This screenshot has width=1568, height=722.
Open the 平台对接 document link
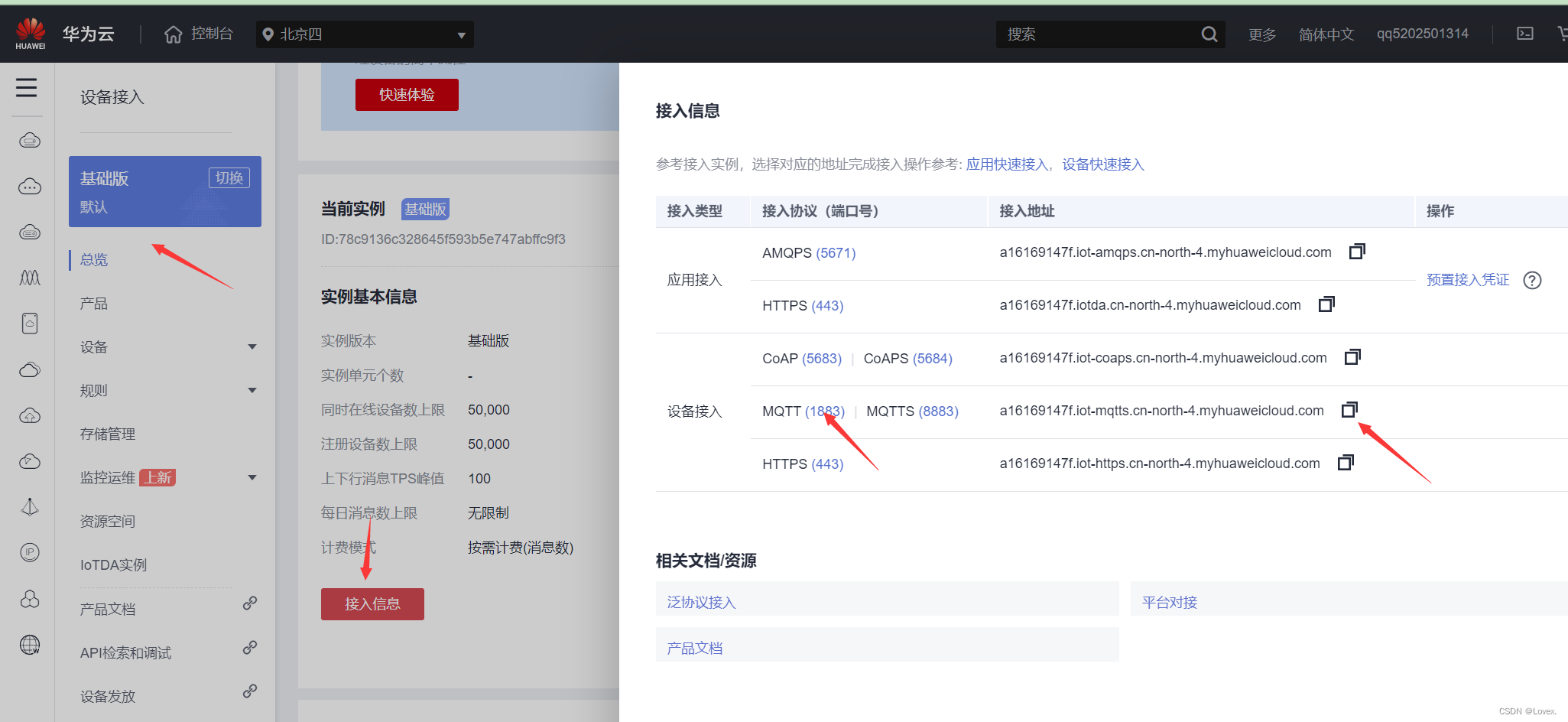[x=1170, y=603]
